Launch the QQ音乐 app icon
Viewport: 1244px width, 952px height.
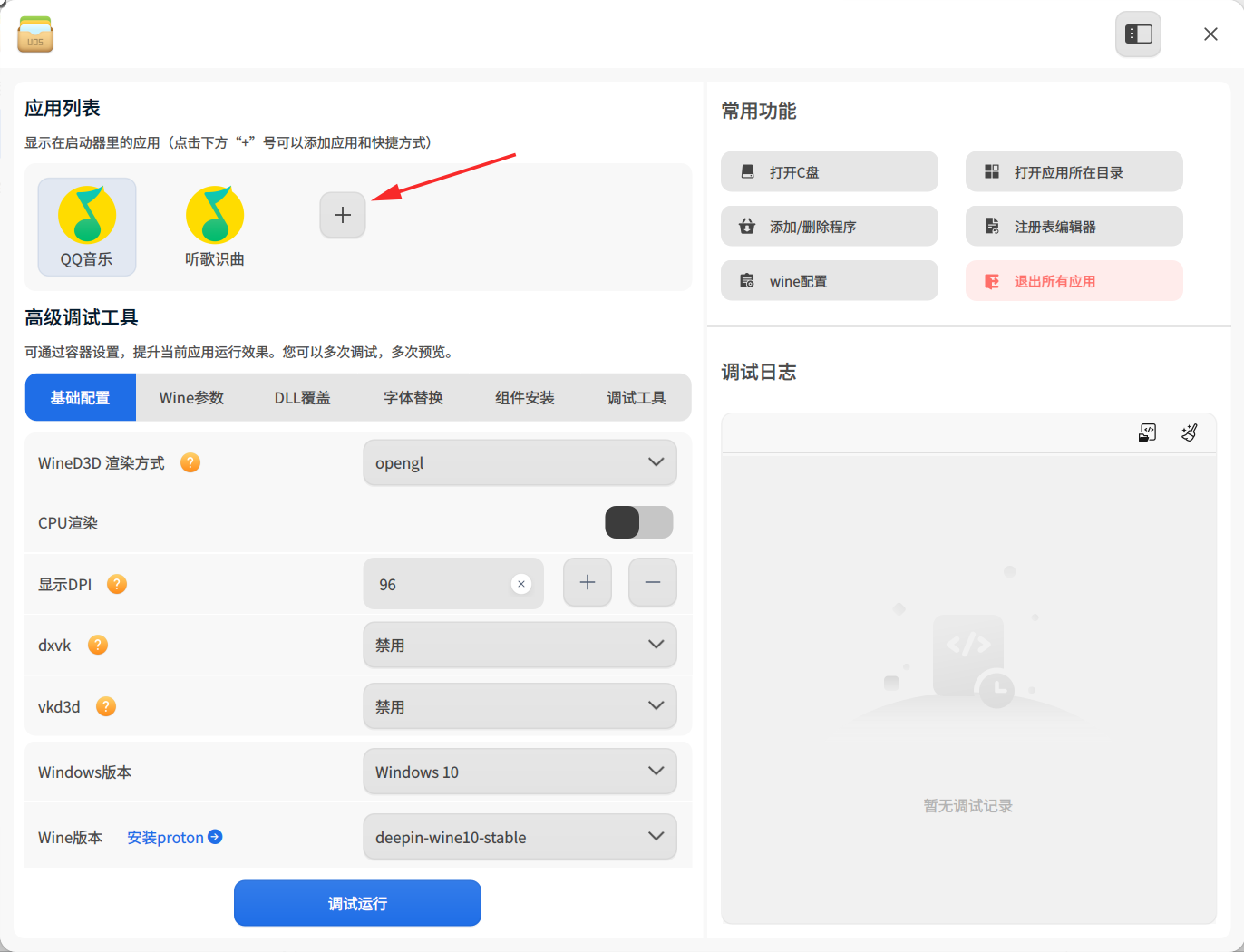87,226
